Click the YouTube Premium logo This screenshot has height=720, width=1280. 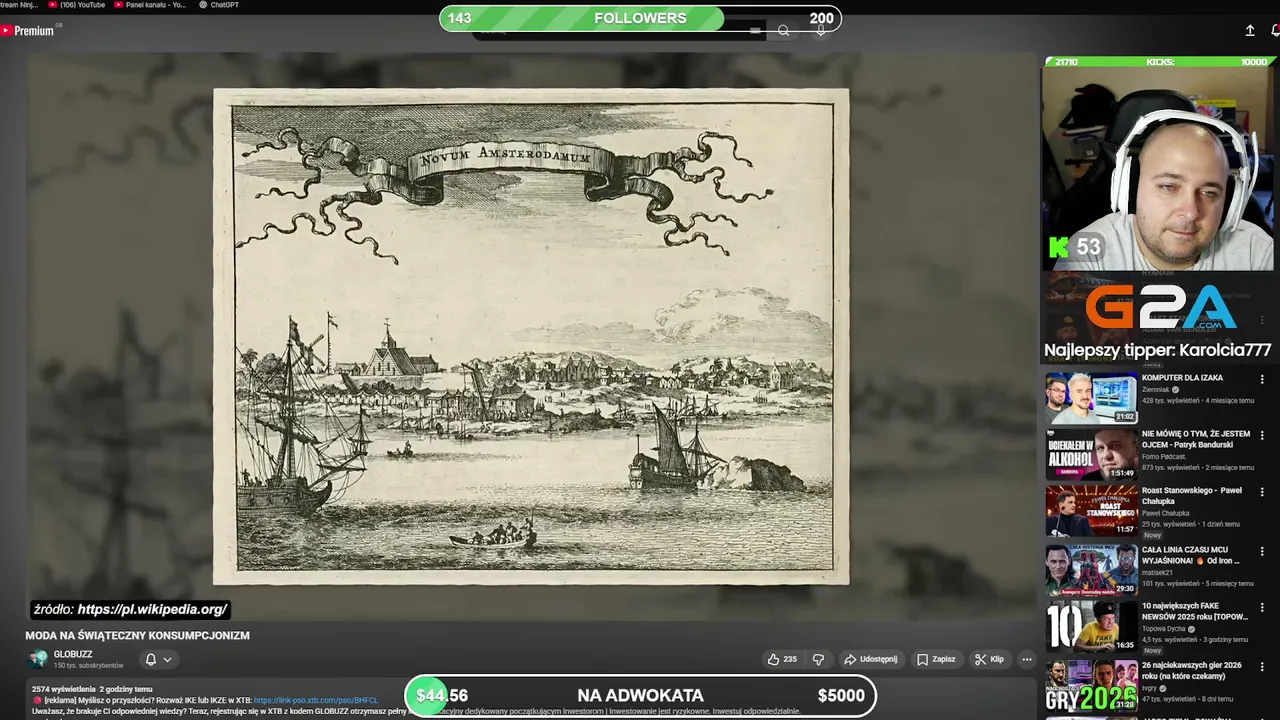point(29,31)
